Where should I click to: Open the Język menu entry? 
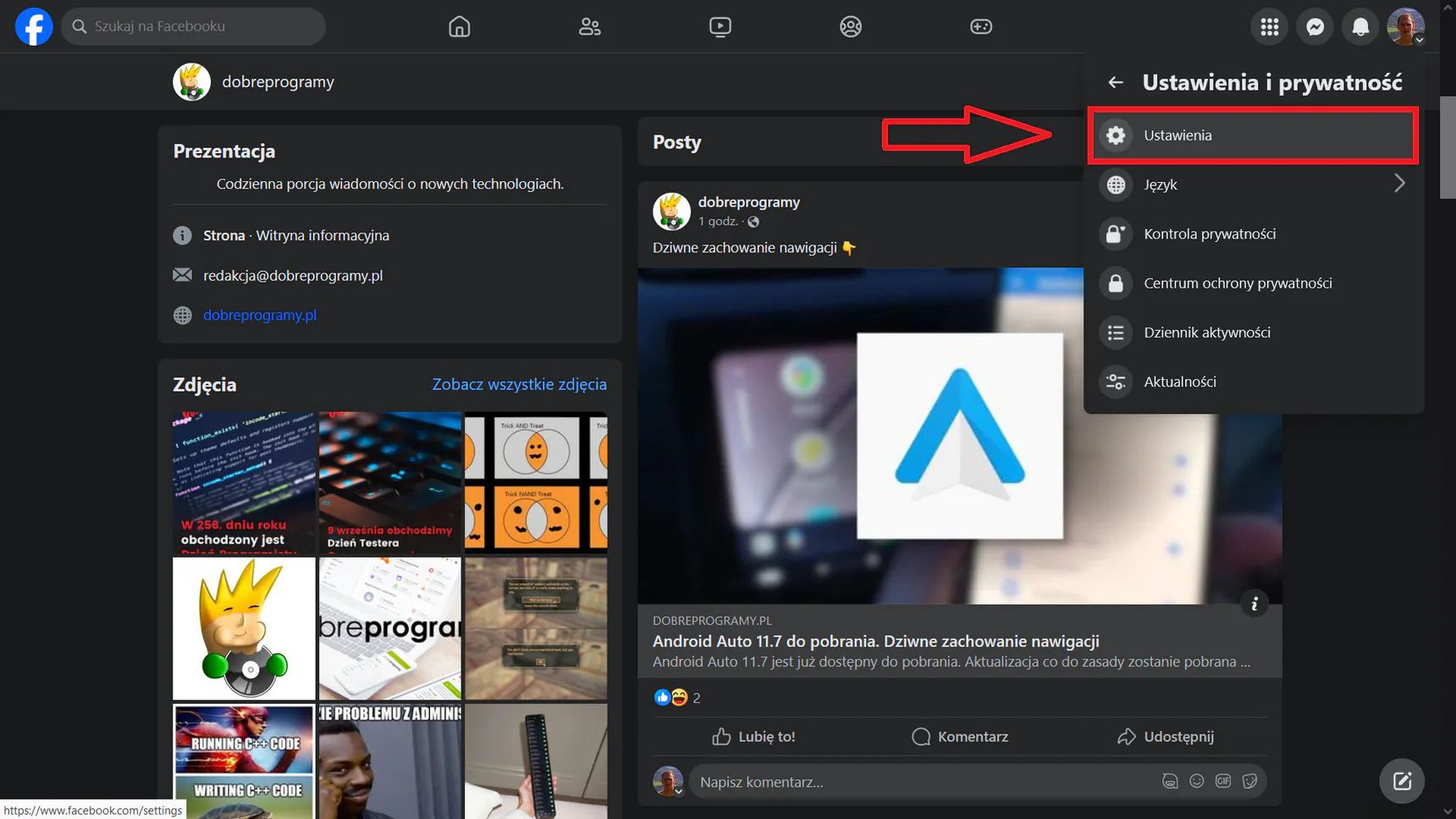point(1253,184)
